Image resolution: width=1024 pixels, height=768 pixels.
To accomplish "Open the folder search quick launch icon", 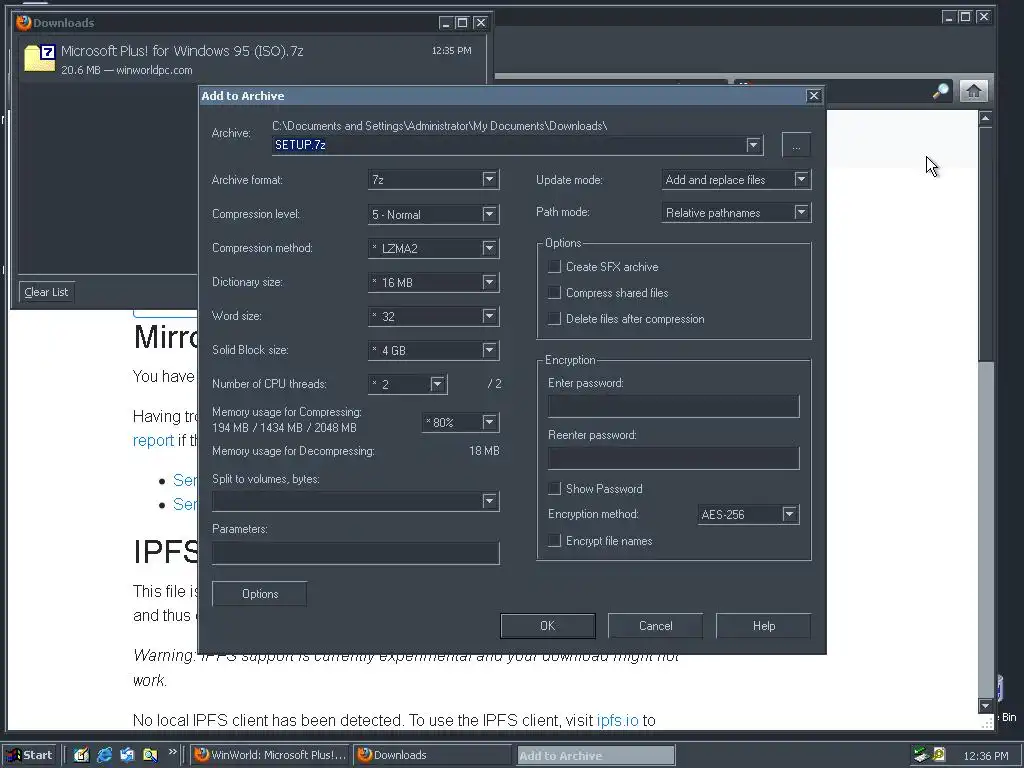I will pos(150,755).
